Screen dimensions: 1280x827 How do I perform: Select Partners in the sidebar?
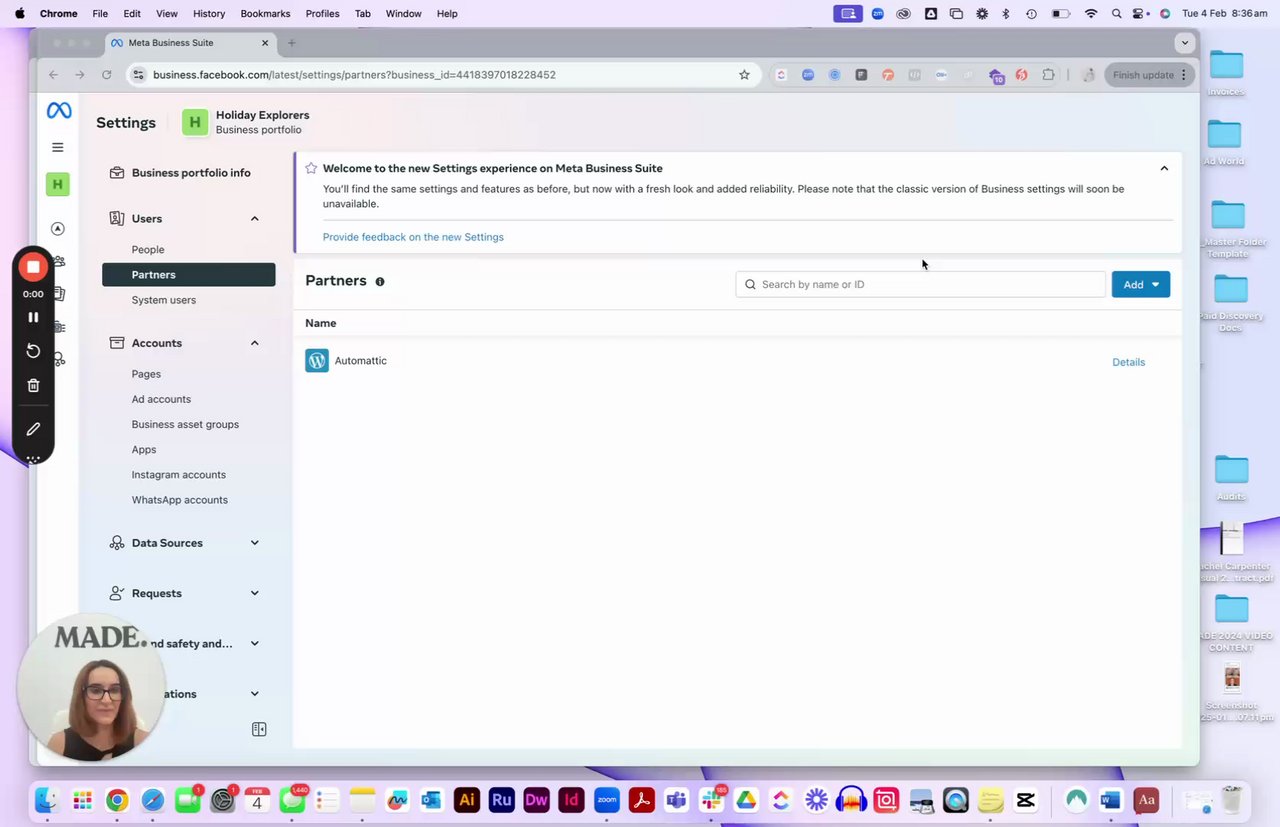tap(188, 274)
